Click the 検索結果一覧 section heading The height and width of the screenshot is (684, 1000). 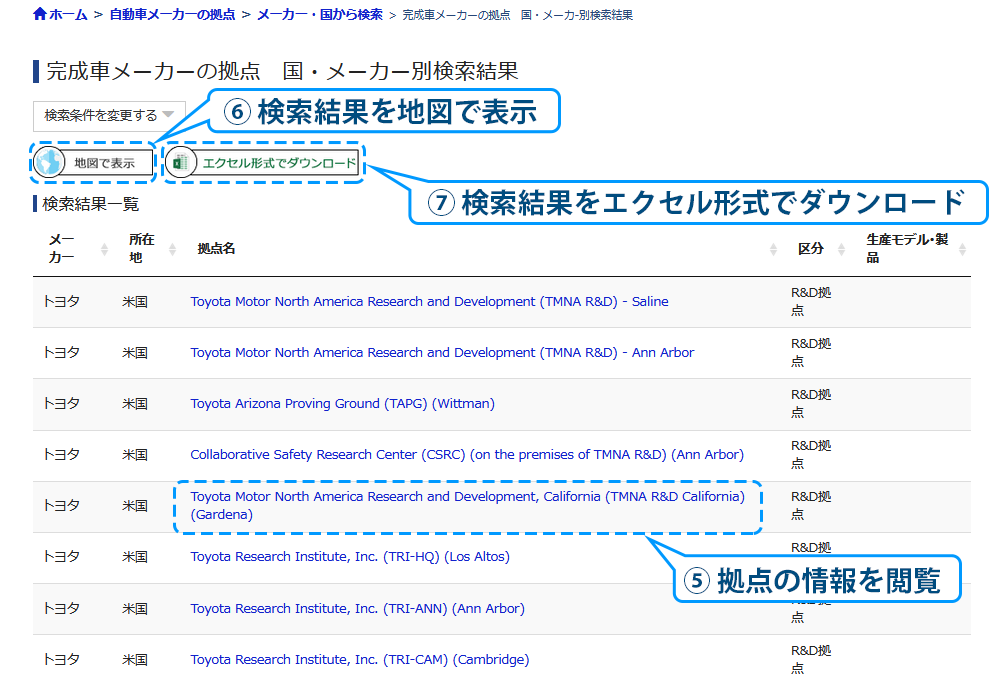[91, 204]
